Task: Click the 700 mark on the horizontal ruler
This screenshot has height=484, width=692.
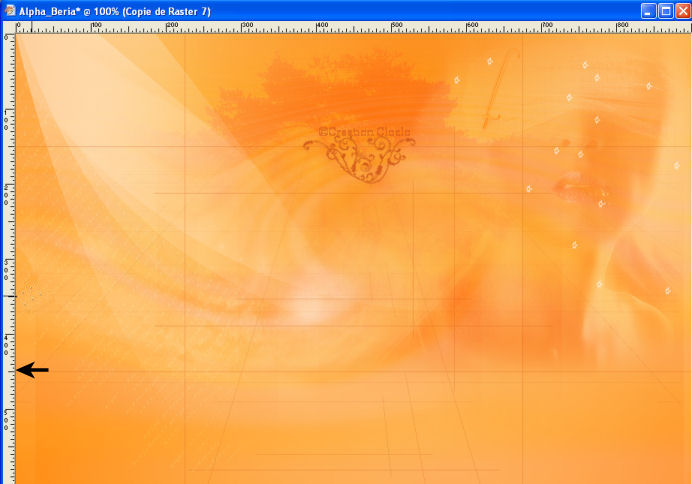Action: (x=546, y=27)
